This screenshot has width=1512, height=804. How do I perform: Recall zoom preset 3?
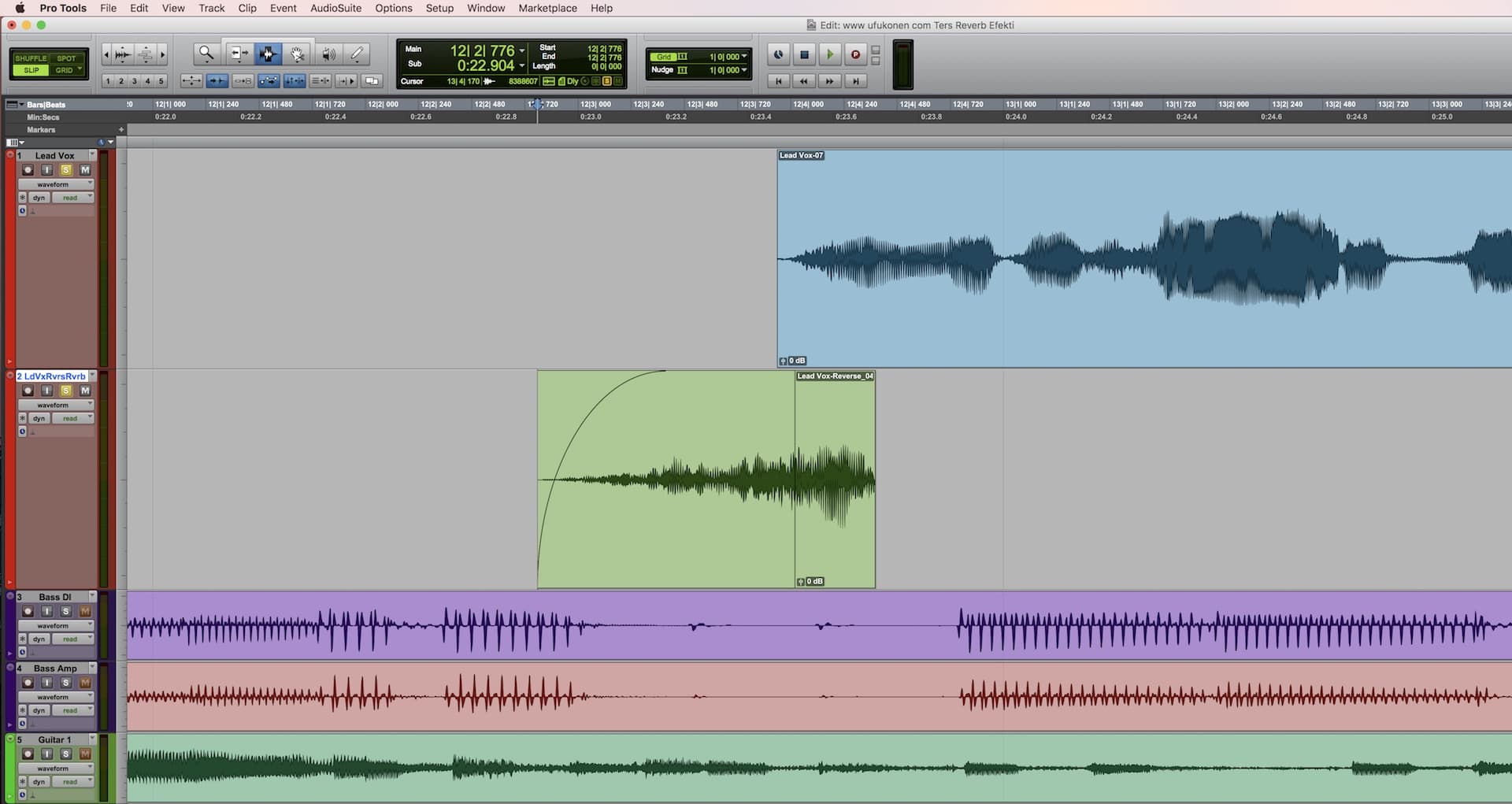pos(135,81)
